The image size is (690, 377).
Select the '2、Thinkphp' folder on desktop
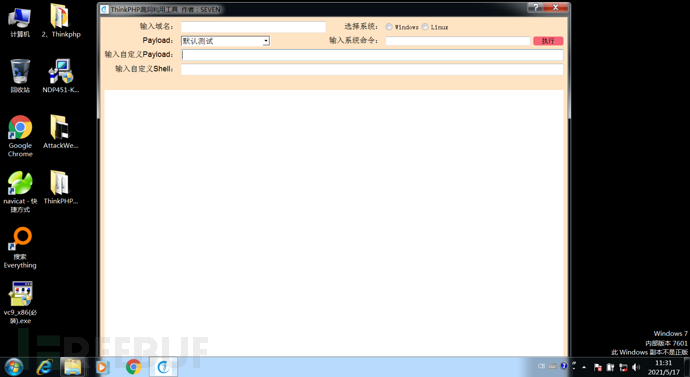61,21
